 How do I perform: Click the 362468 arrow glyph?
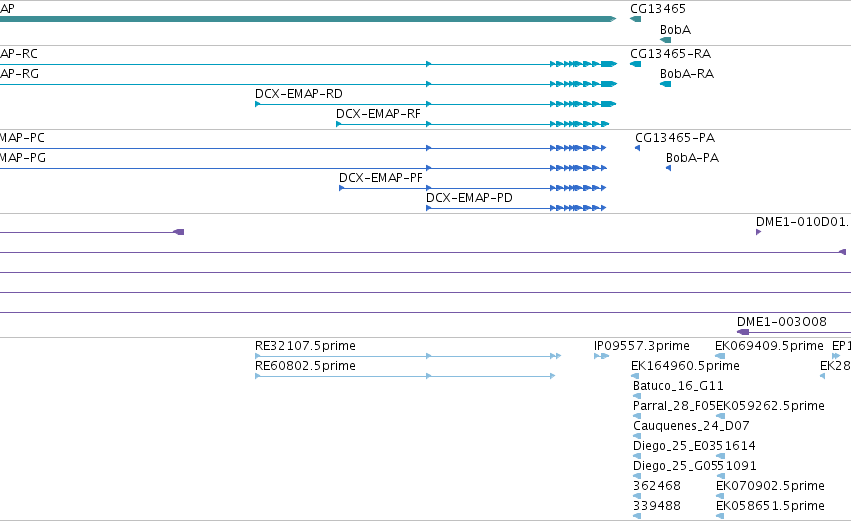coord(637,496)
